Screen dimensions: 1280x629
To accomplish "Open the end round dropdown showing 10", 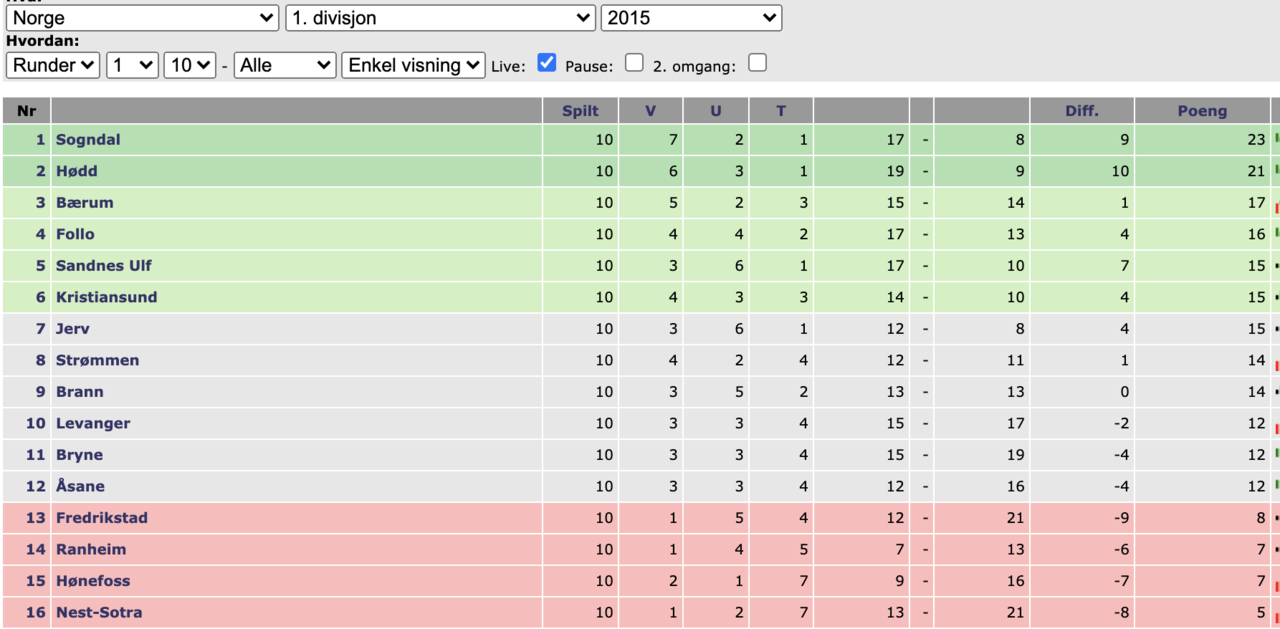I will pos(190,65).
